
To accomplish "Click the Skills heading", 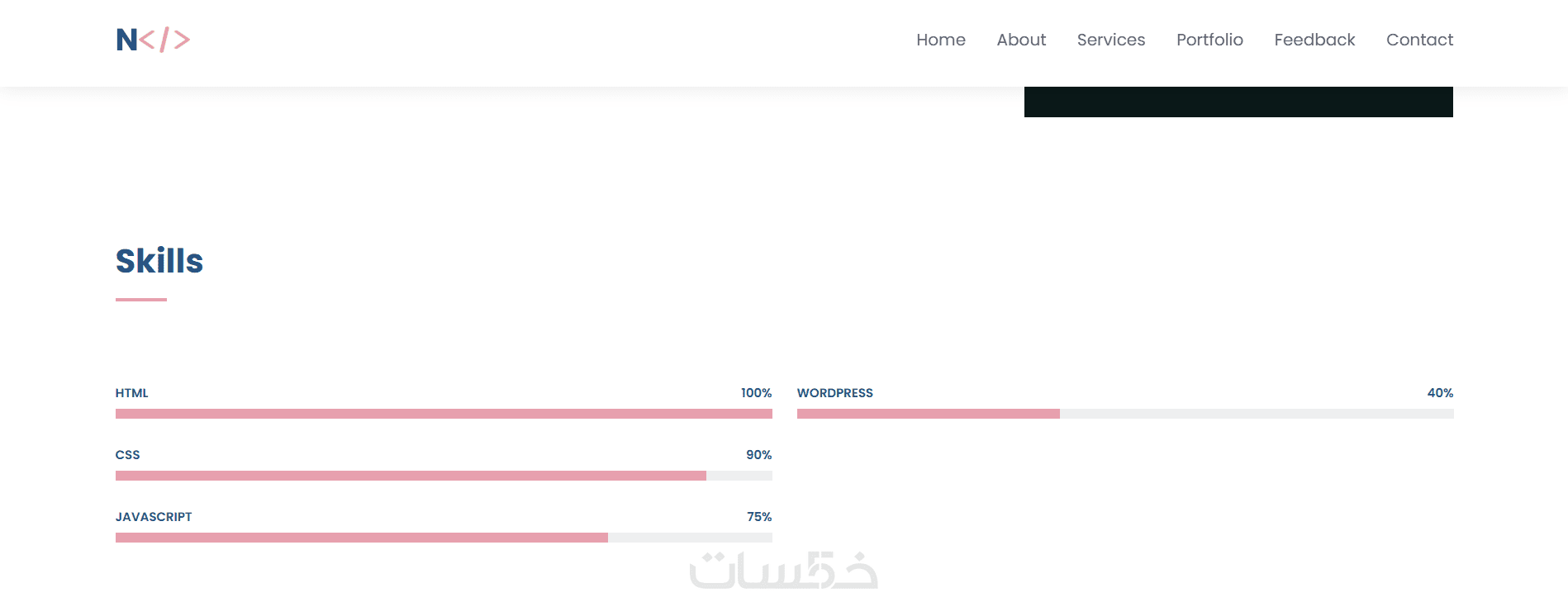I will click(x=159, y=261).
